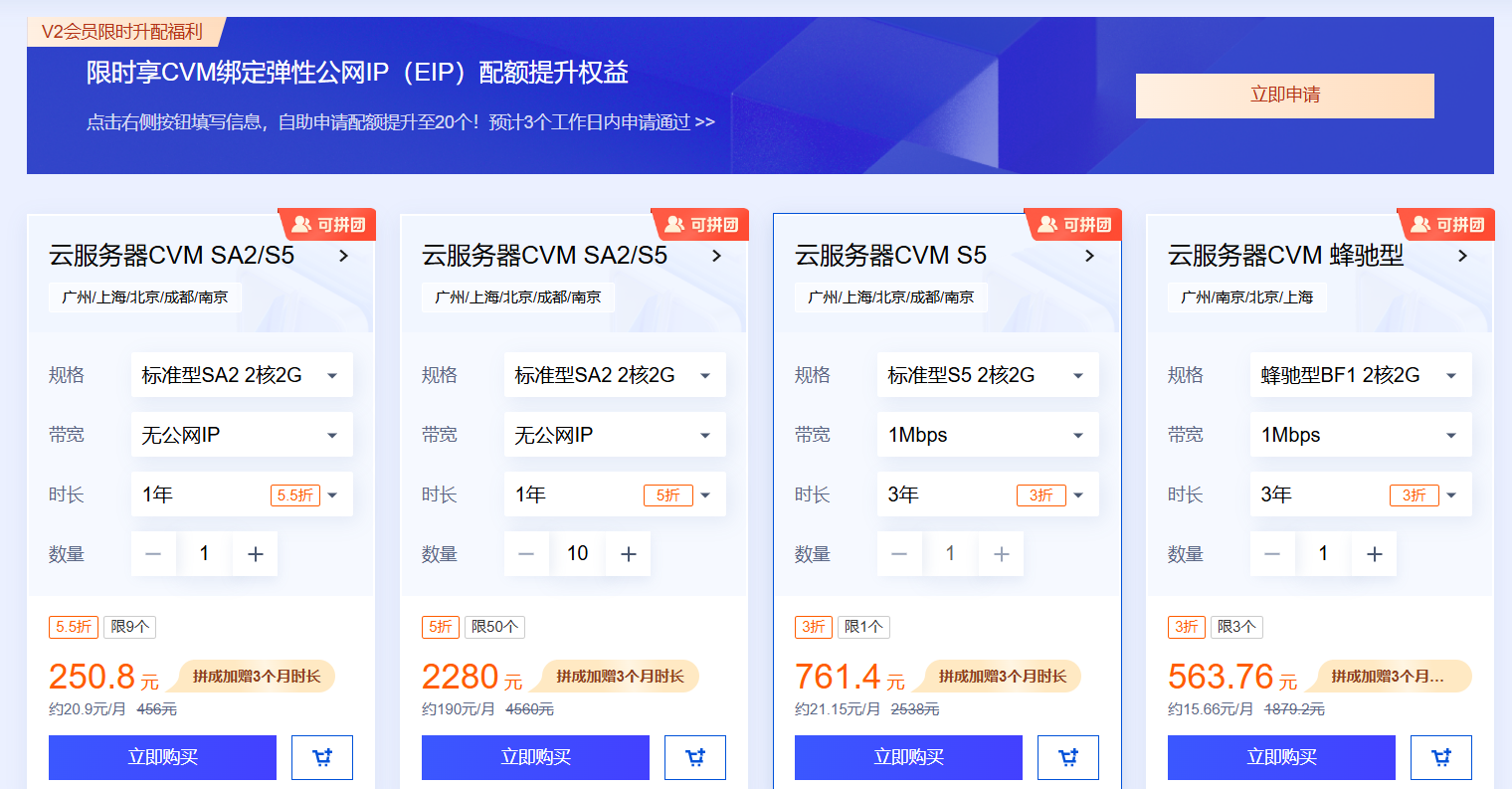The image size is (1512, 789).
Task: Open arrow on 云服务器CVM S5 card
Action: pos(1089,256)
